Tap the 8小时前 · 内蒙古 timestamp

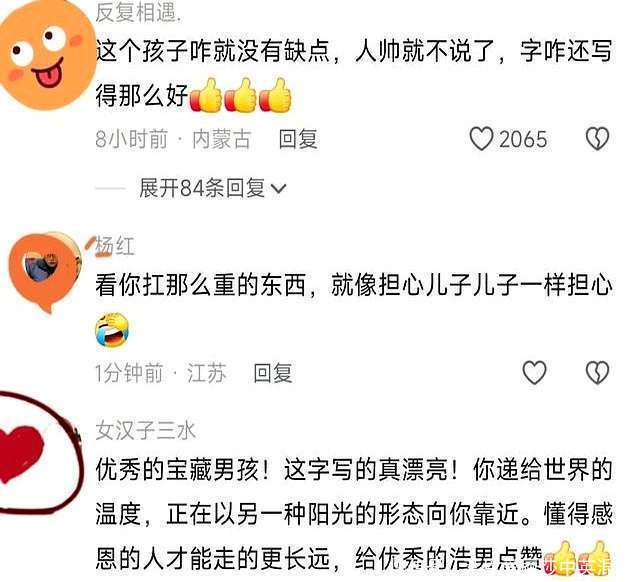173,139
